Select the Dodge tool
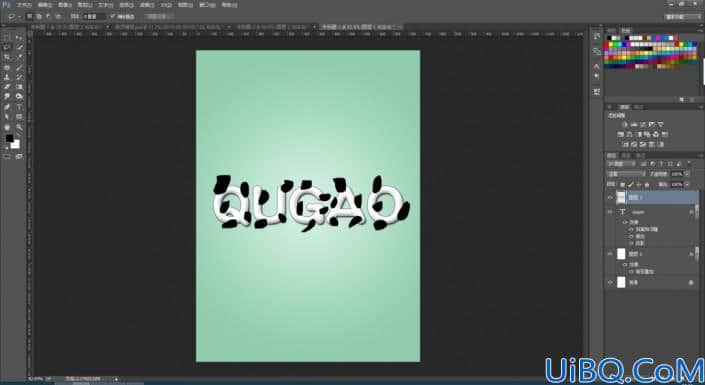 coord(19,97)
